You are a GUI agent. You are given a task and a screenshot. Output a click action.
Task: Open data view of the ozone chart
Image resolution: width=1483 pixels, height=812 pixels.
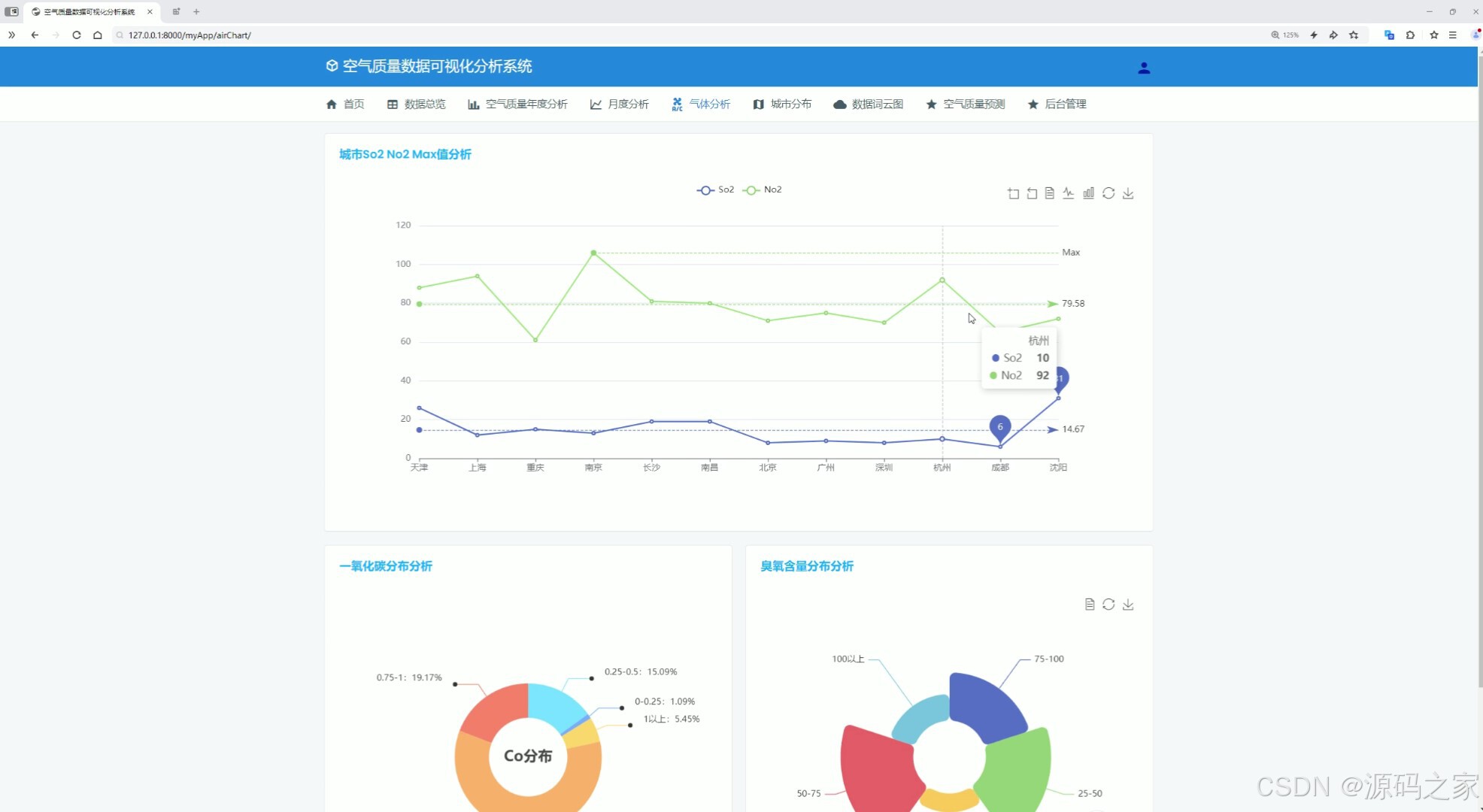pos(1090,604)
